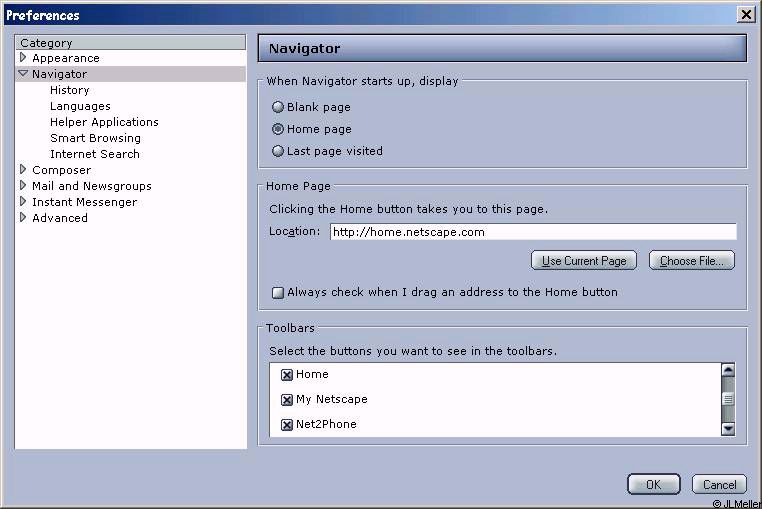This screenshot has height=509, width=762.
Task: Expand the Advanced category
Action: click(23, 217)
